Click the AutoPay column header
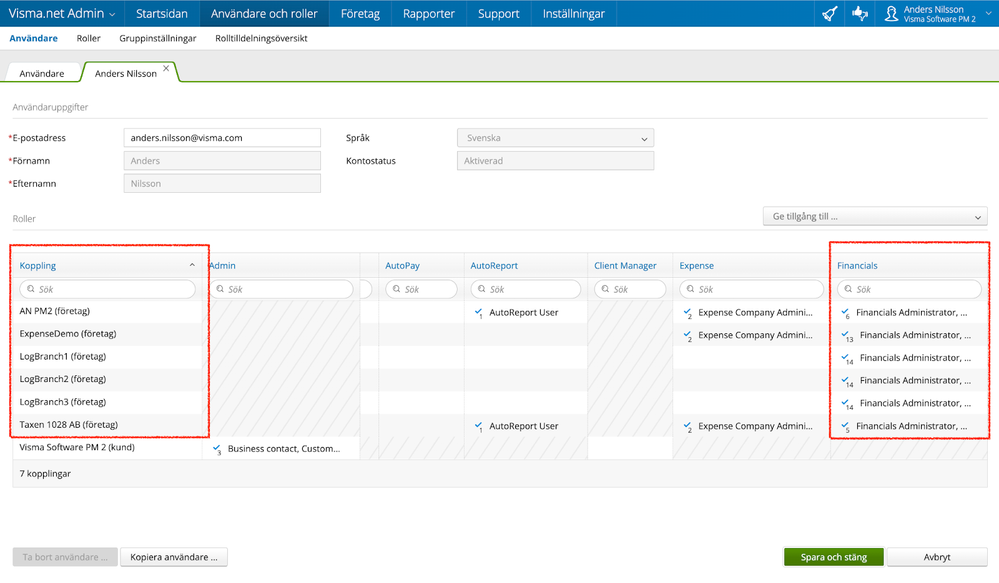 402,266
